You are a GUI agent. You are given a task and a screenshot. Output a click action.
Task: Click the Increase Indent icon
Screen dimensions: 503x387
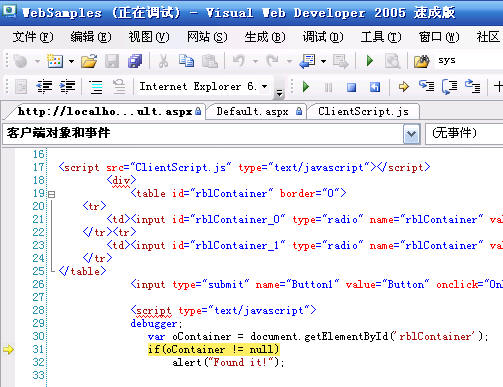pyautogui.click(x=67, y=87)
